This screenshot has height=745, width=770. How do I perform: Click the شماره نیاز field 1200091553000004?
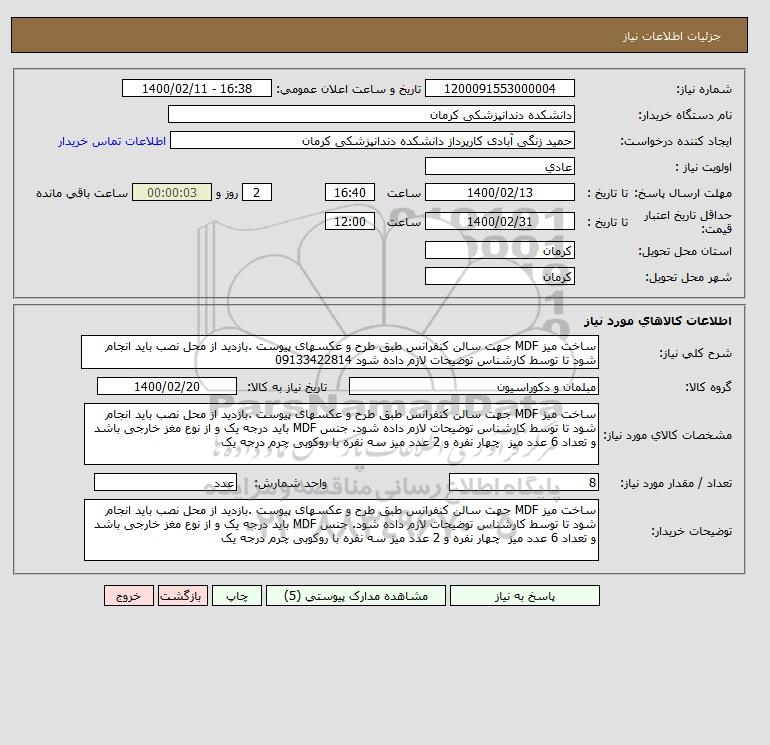coord(499,88)
